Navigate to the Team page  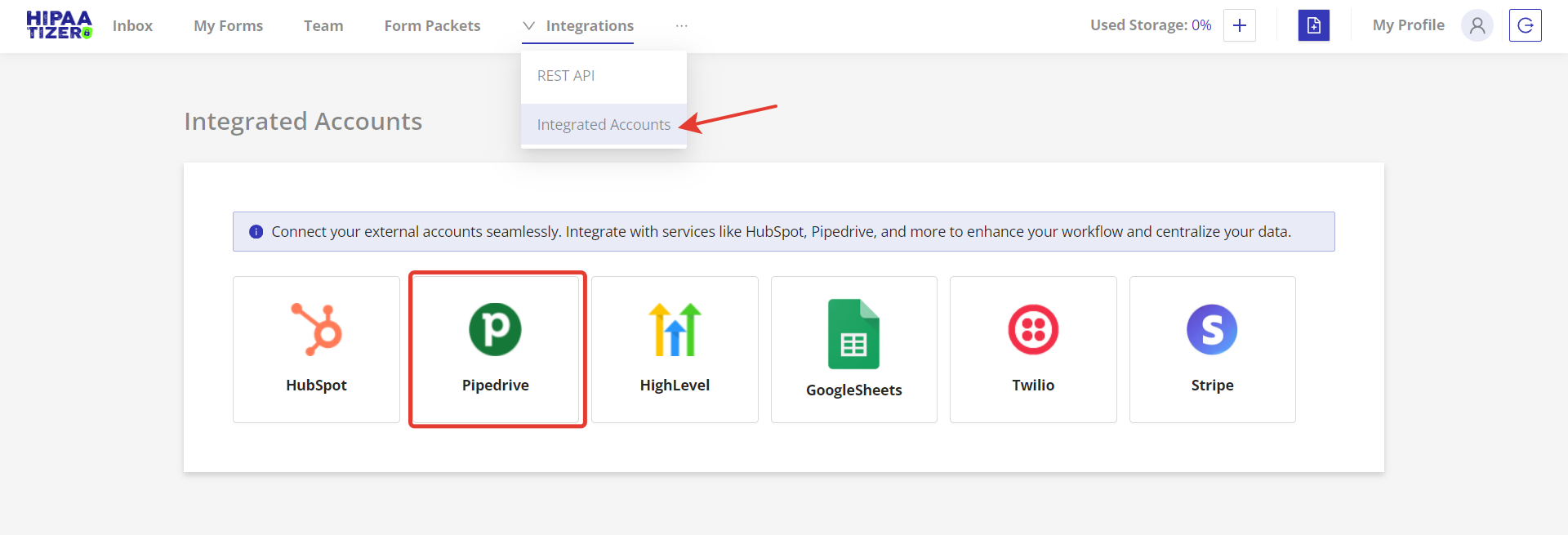click(x=323, y=26)
